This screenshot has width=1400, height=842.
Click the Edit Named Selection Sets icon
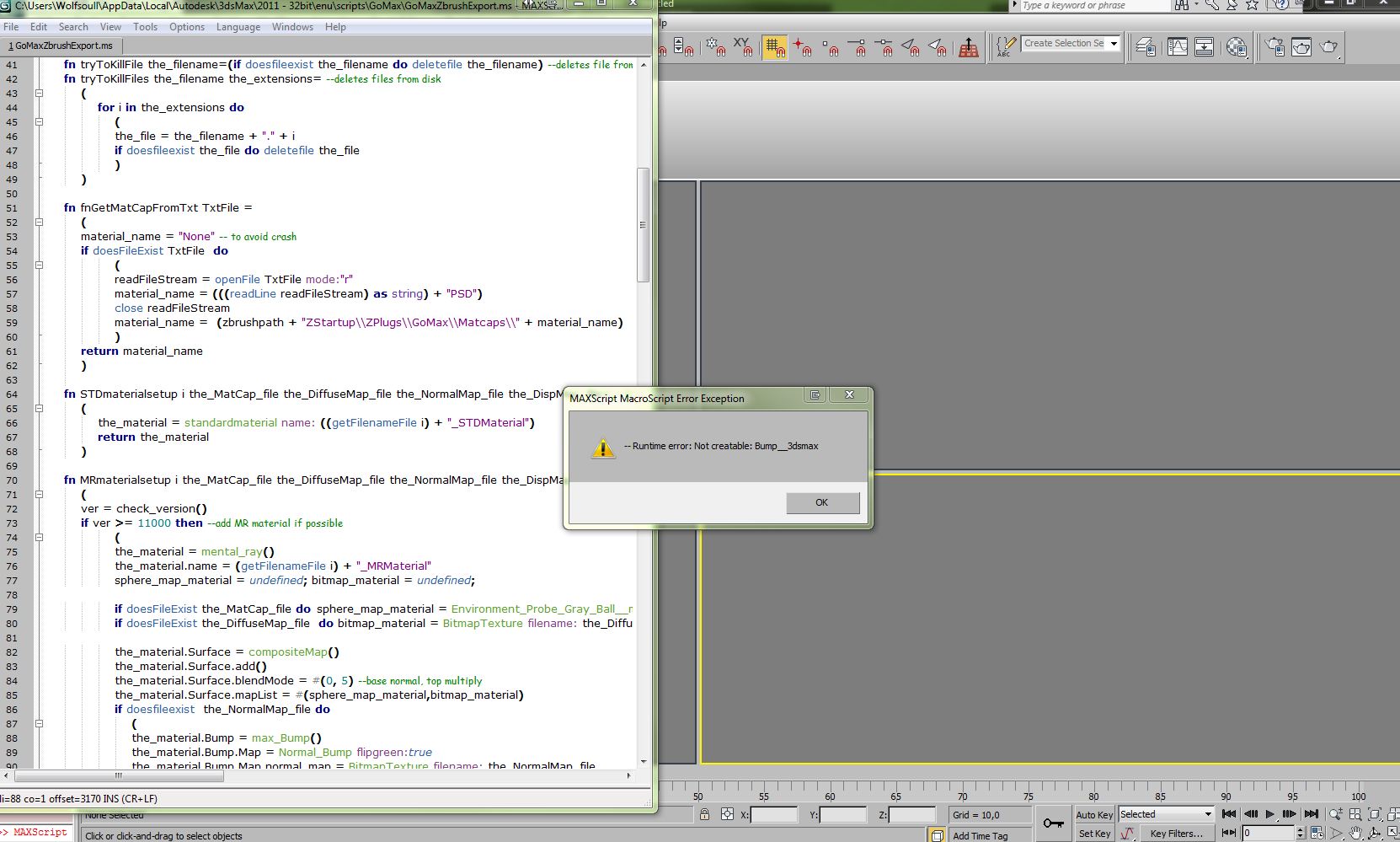1005,46
